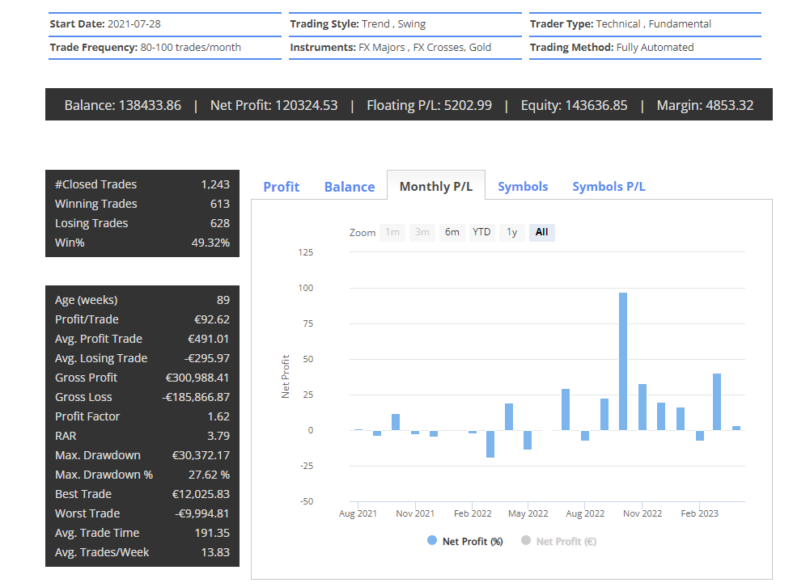Click the last small bar at far right
Viewport: 793px width, 587px height.
coord(736,428)
